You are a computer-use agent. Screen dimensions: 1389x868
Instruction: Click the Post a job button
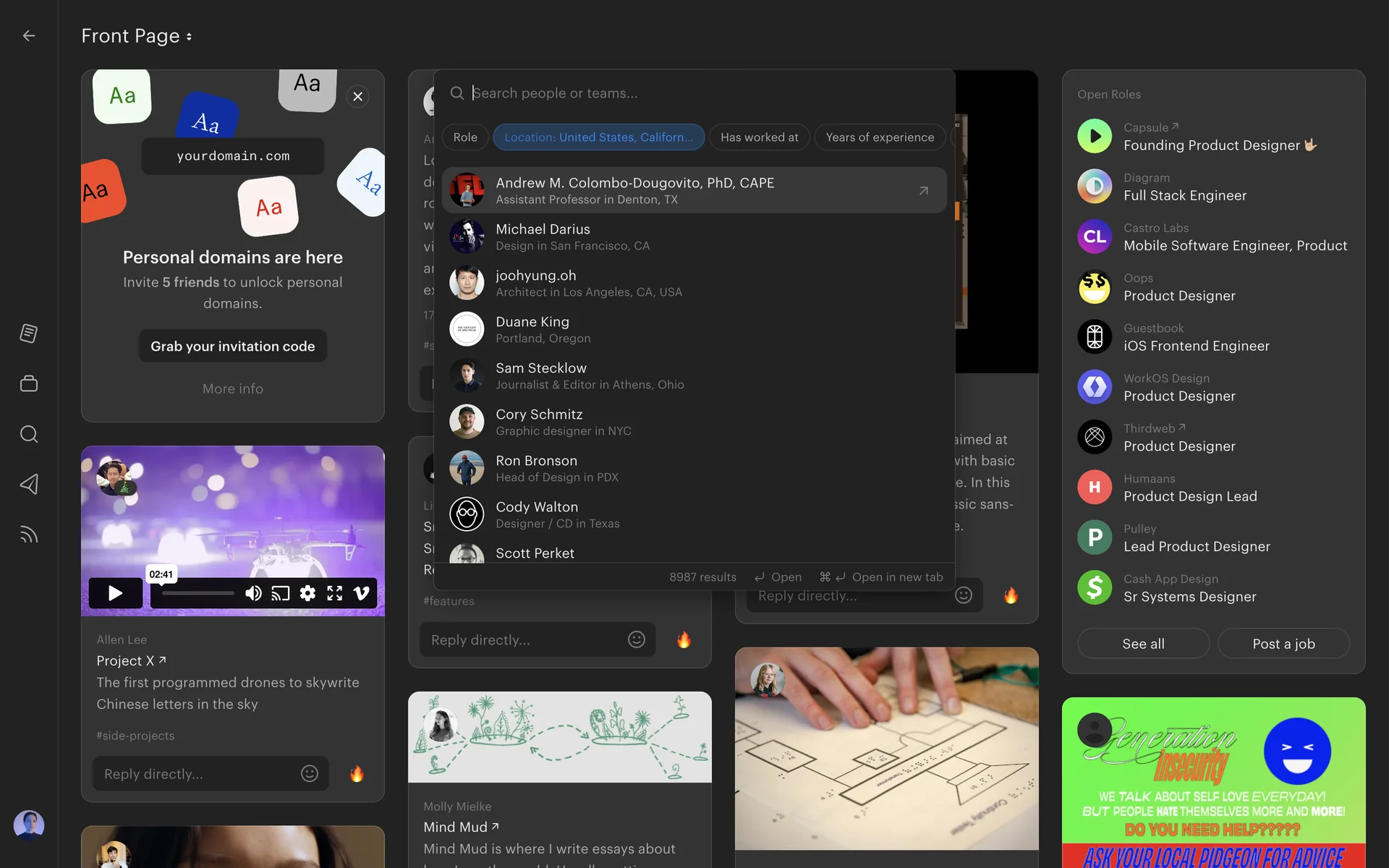[x=1283, y=644]
